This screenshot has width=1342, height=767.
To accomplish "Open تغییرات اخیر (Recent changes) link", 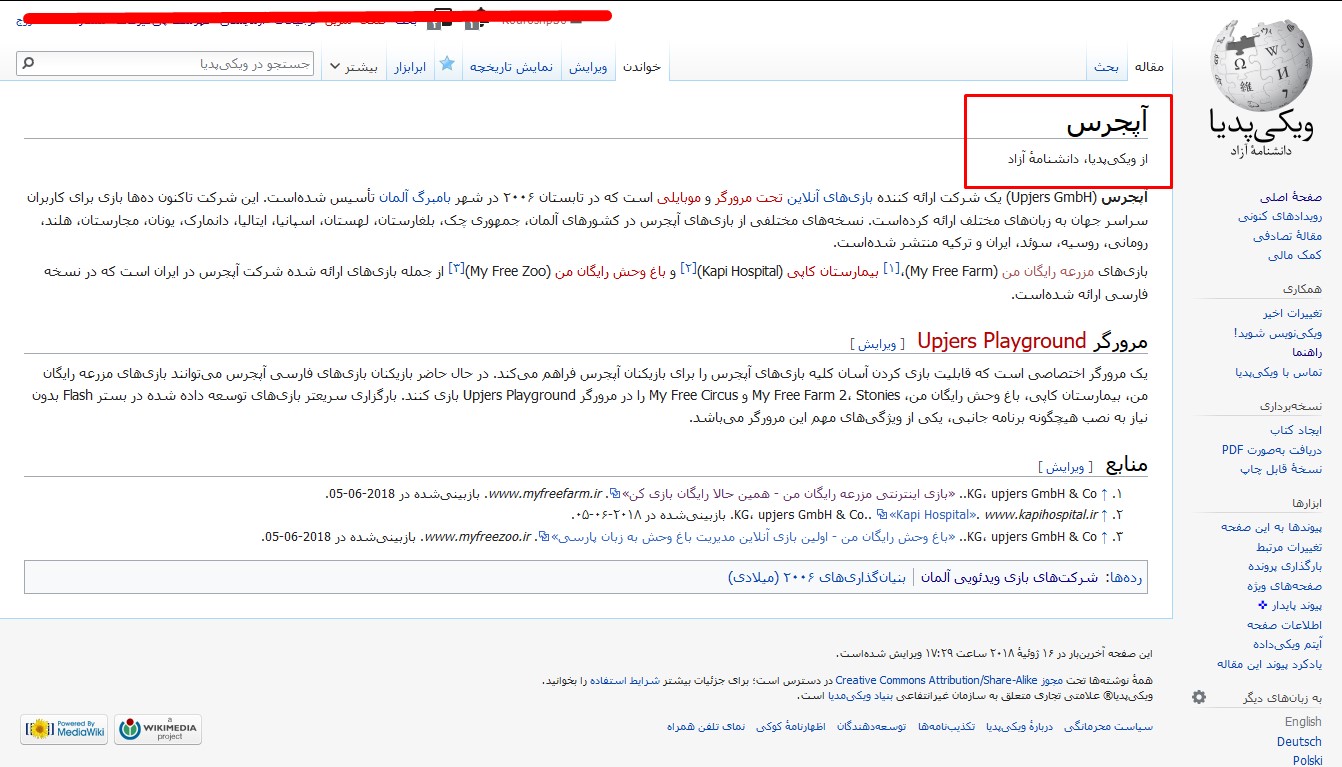I will (x=1292, y=314).
